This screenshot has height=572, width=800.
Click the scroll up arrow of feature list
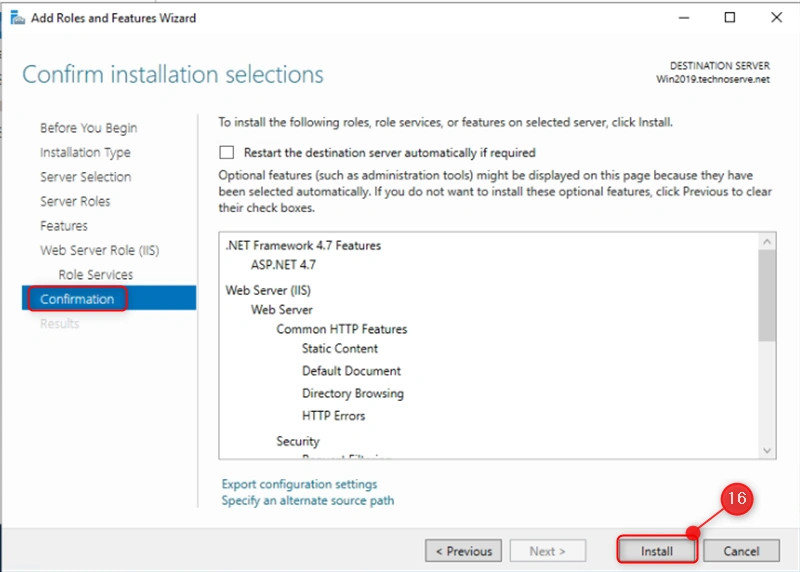click(767, 241)
